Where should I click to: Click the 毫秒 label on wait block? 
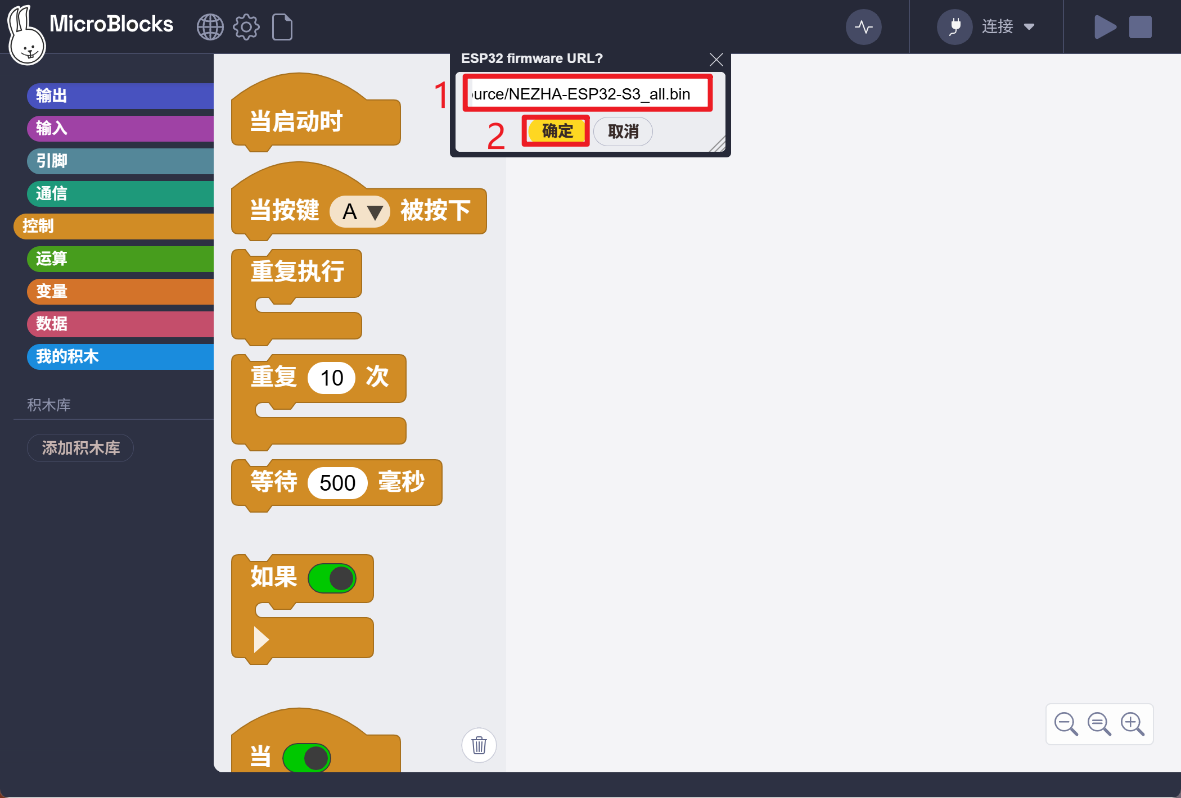pos(401,482)
